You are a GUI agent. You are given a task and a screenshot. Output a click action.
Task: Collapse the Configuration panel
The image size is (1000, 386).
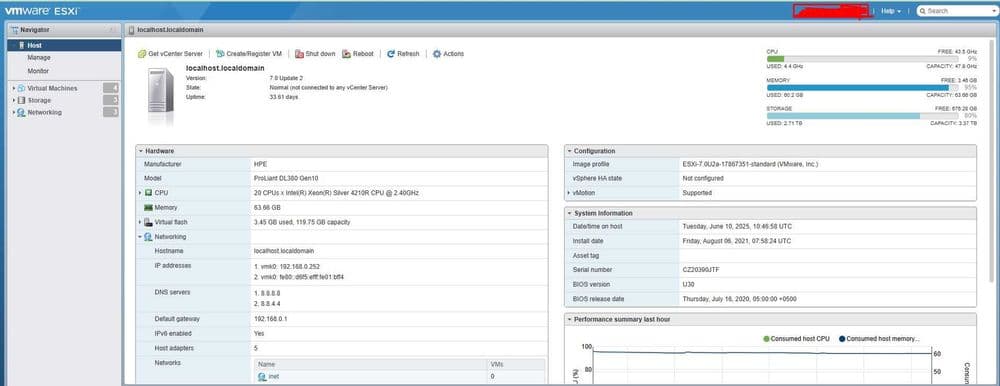[570, 151]
